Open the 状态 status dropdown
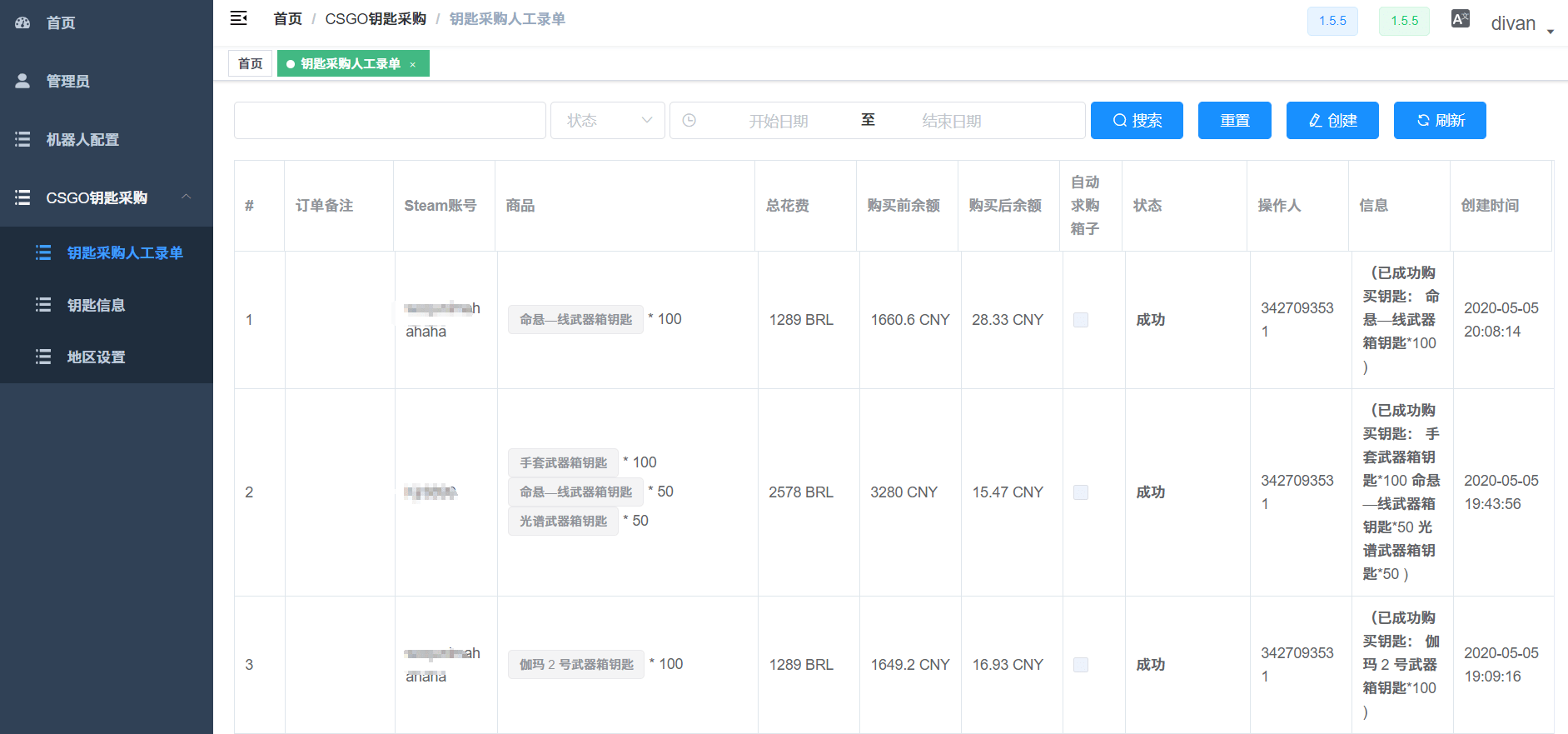The height and width of the screenshot is (734, 1568). pos(608,121)
